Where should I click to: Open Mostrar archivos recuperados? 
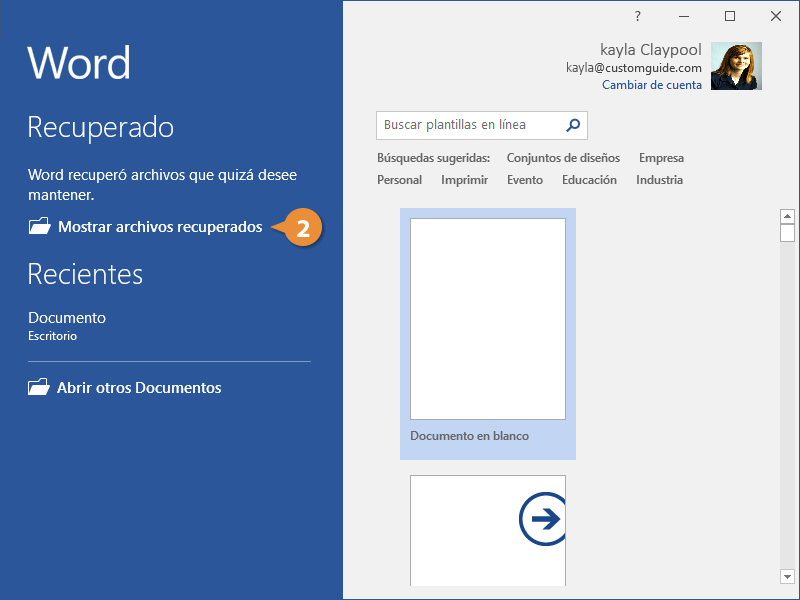coord(160,227)
